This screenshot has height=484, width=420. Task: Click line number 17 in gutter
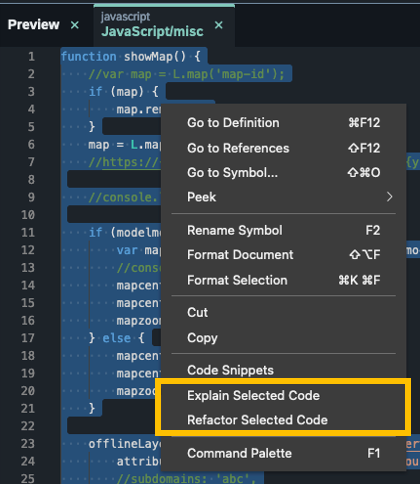point(28,338)
